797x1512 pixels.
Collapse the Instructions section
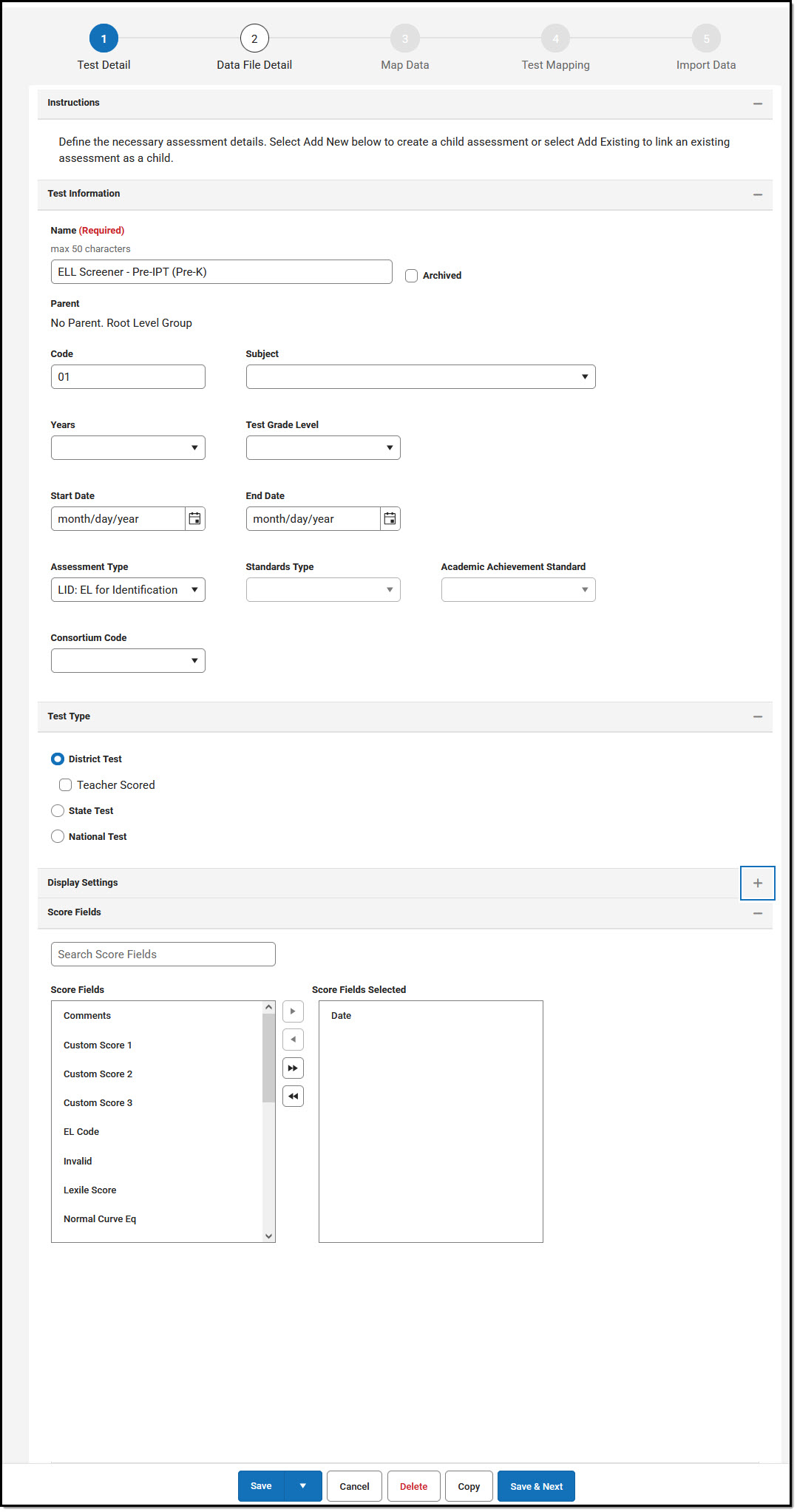[x=757, y=104]
